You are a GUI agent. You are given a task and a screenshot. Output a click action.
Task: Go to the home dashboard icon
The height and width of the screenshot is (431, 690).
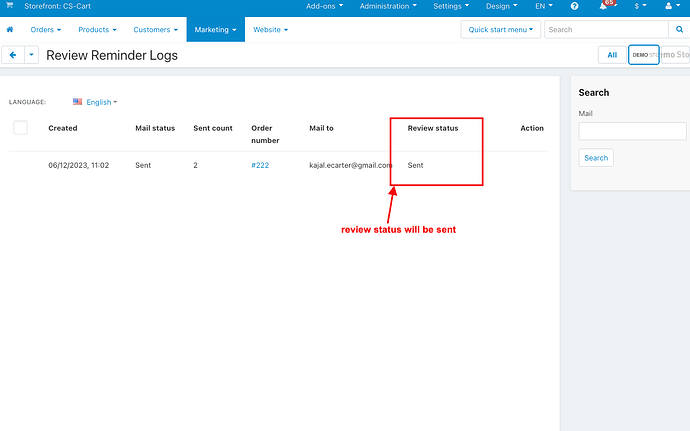coord(10,30)
